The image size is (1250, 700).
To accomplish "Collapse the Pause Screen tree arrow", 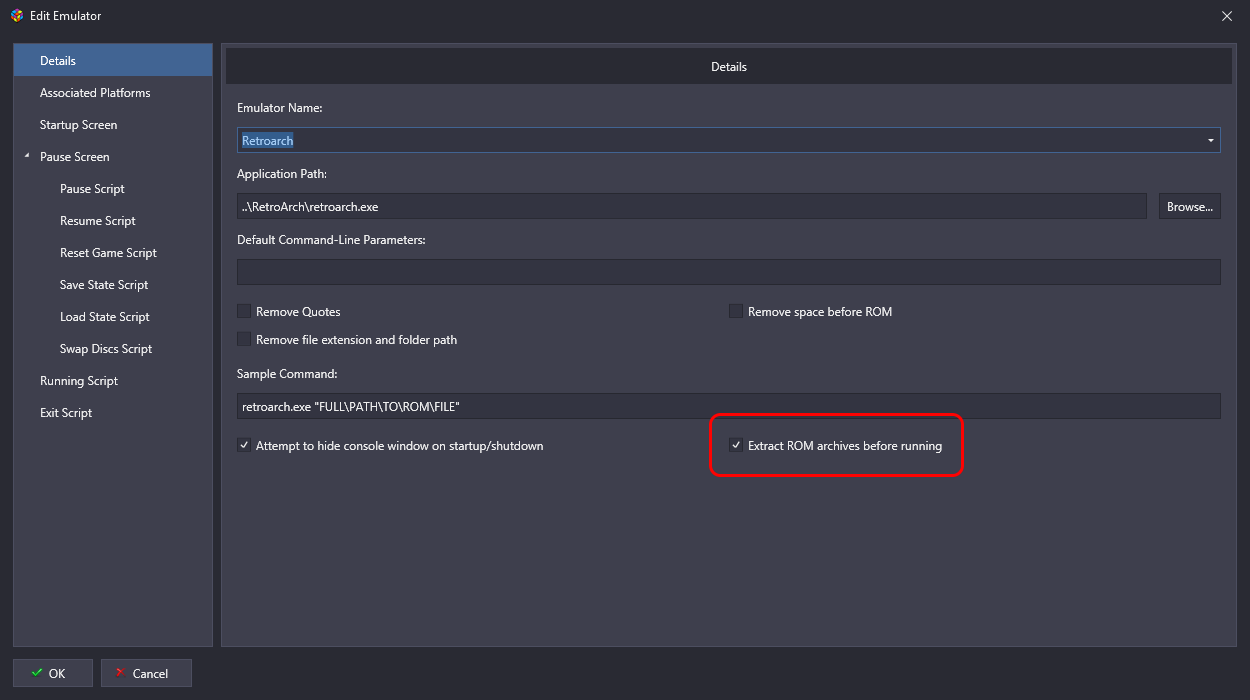I will click(x=27, y=157).
